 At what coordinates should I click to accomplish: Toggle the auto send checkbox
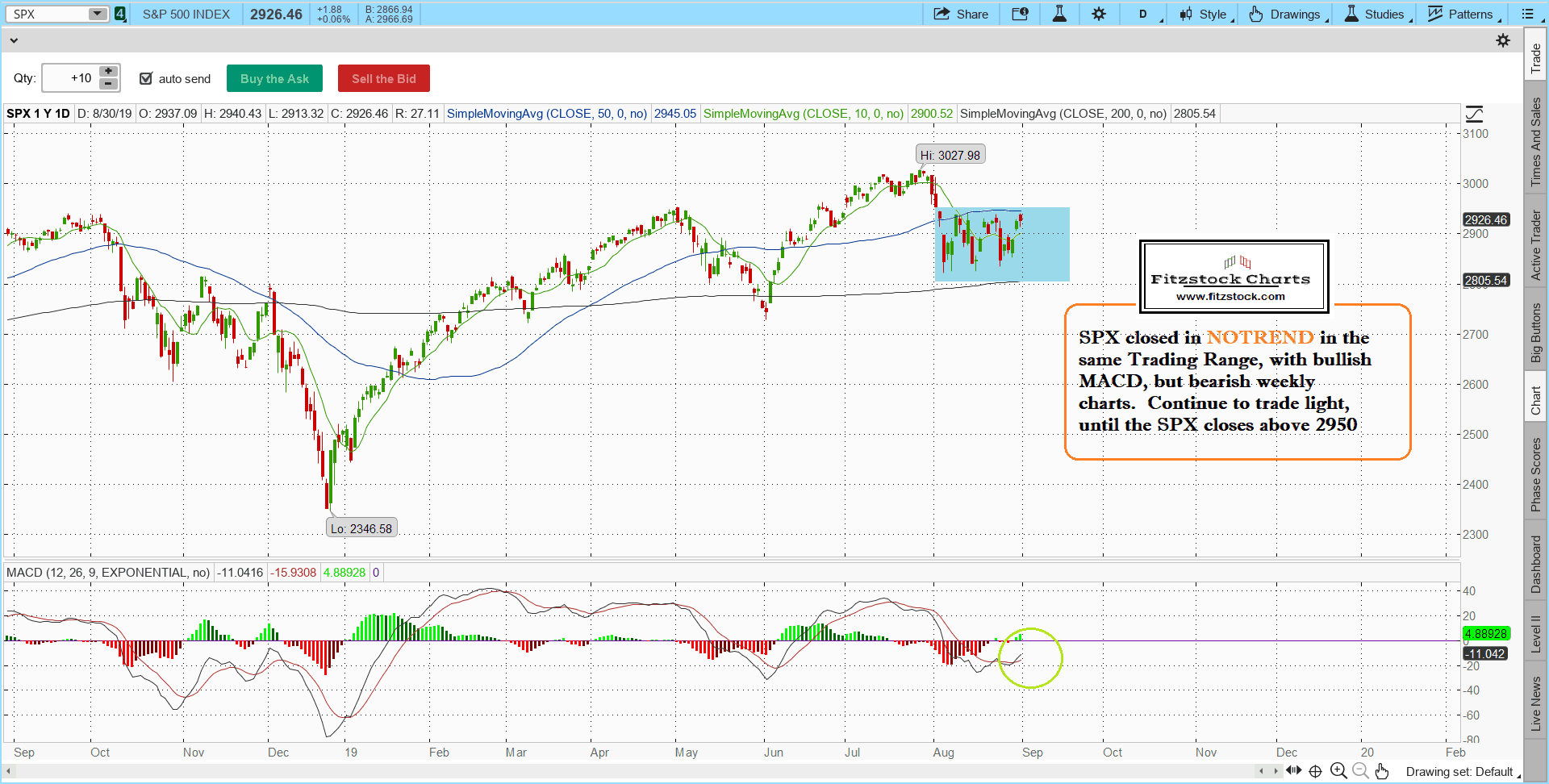146,78
